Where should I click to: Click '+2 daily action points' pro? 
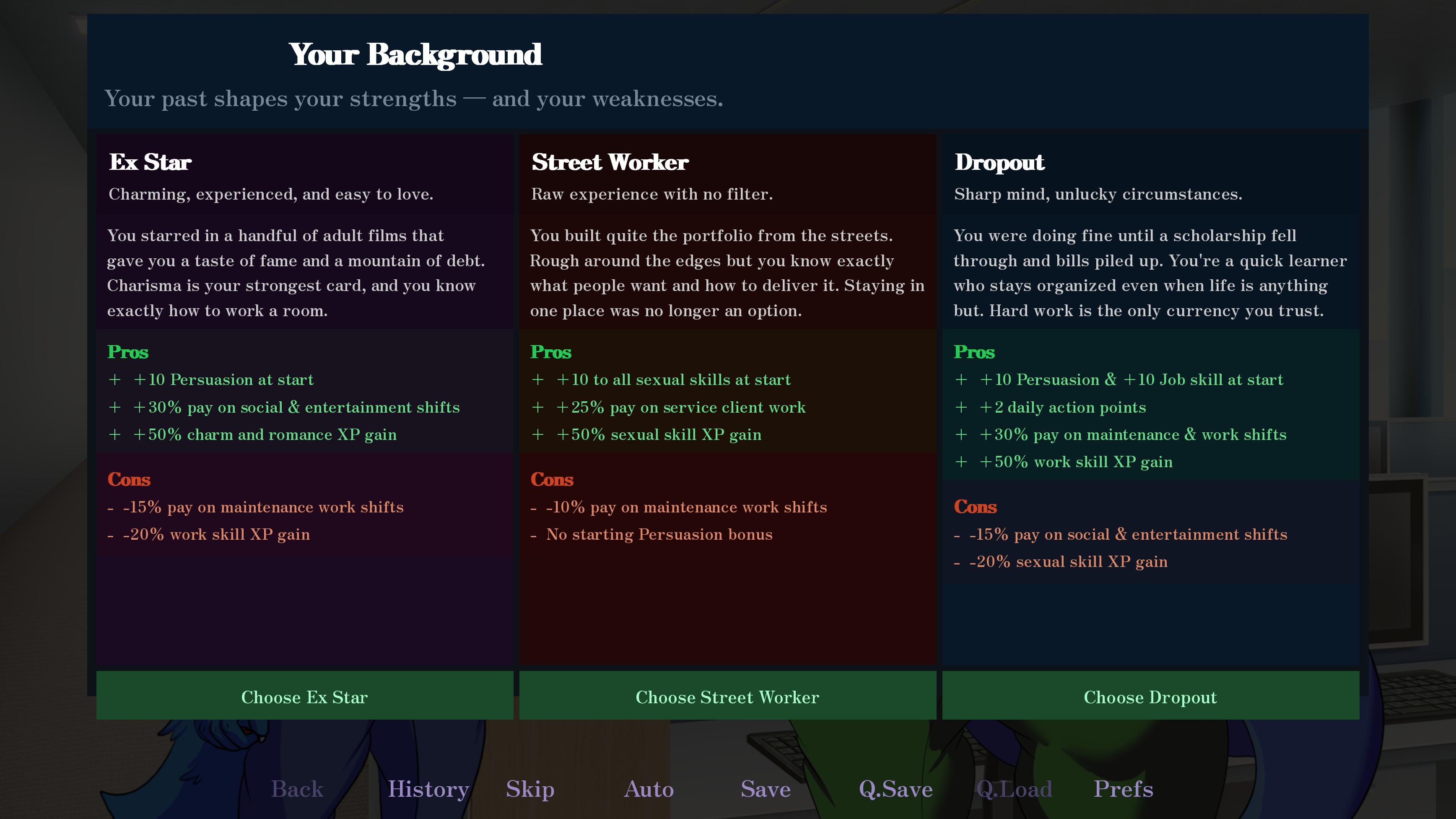(1063, 407)
